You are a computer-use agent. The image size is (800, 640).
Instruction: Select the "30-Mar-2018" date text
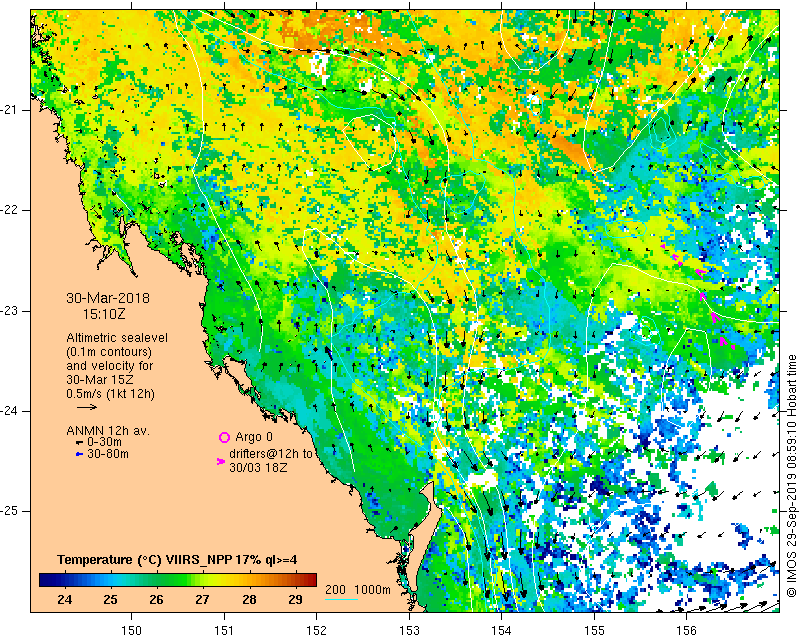coord(108,298)
